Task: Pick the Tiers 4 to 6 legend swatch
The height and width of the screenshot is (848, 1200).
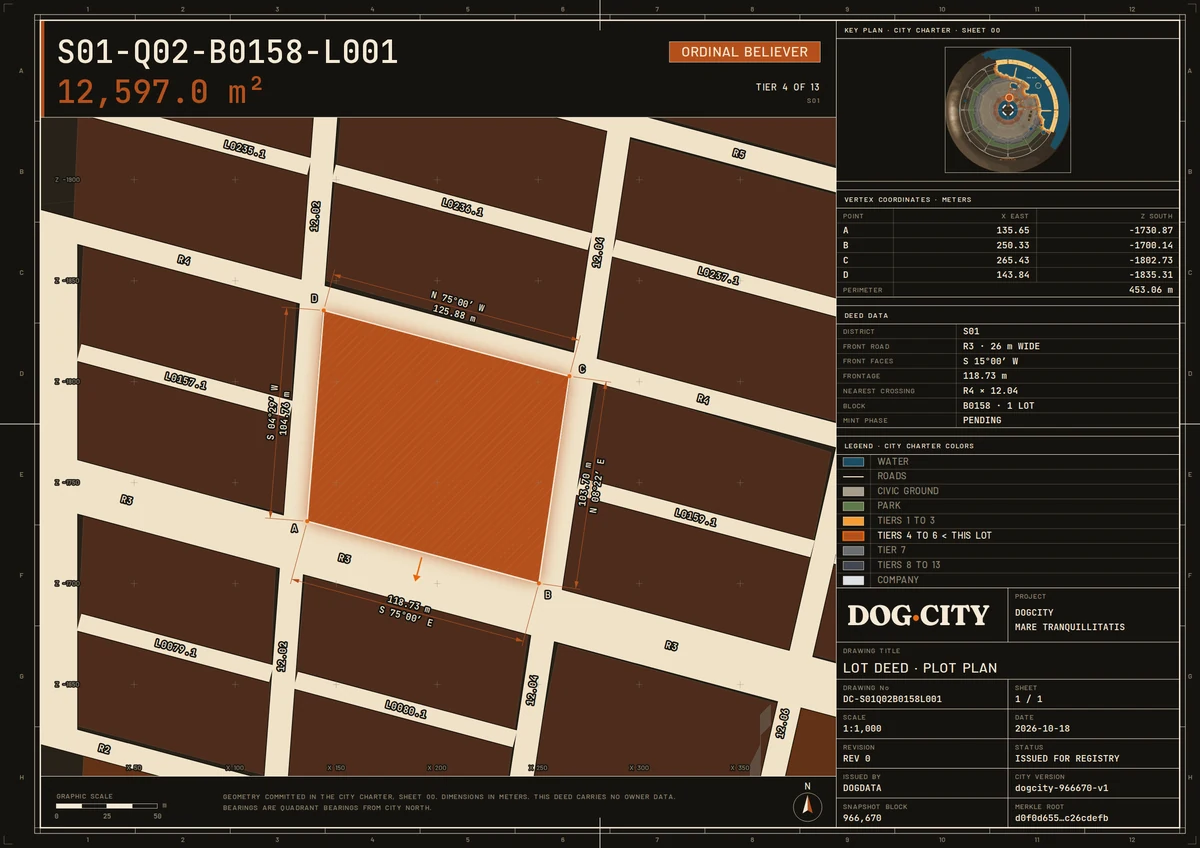Action: (853, 536)
